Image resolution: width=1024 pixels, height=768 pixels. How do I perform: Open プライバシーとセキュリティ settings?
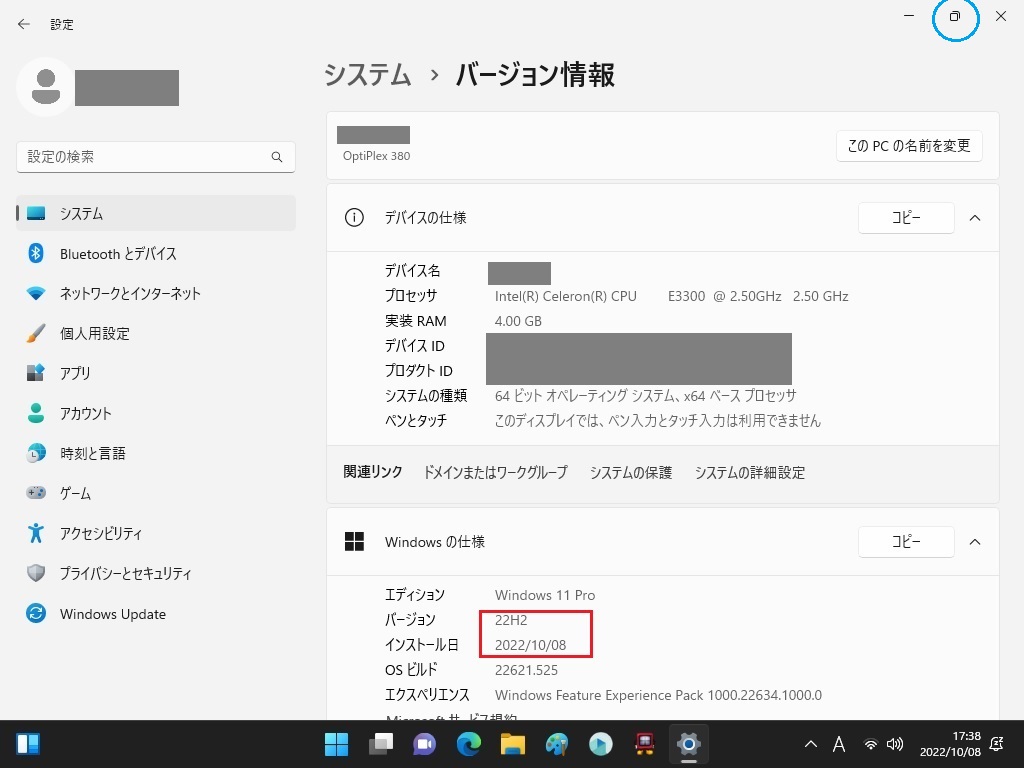[x=155, y=573]
